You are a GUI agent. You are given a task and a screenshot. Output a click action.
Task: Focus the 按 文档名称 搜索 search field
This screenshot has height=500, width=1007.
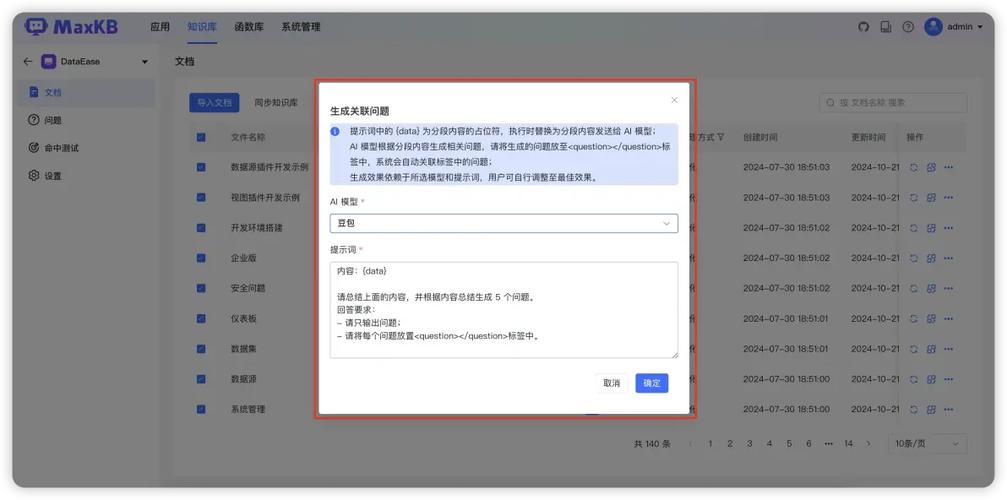(x=893, y=103)
